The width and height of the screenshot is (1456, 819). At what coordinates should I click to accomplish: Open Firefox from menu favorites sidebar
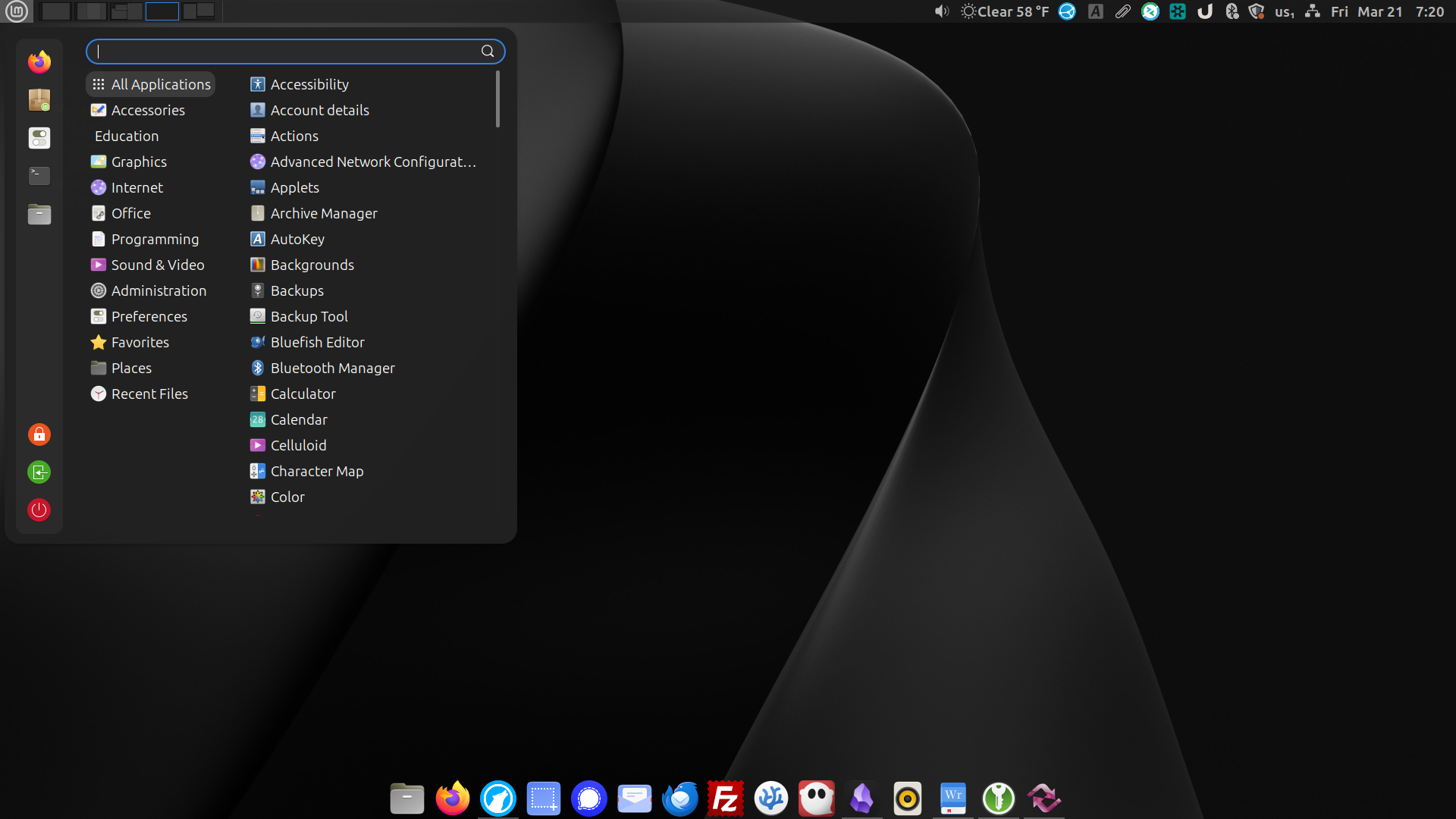coord(39,61)
